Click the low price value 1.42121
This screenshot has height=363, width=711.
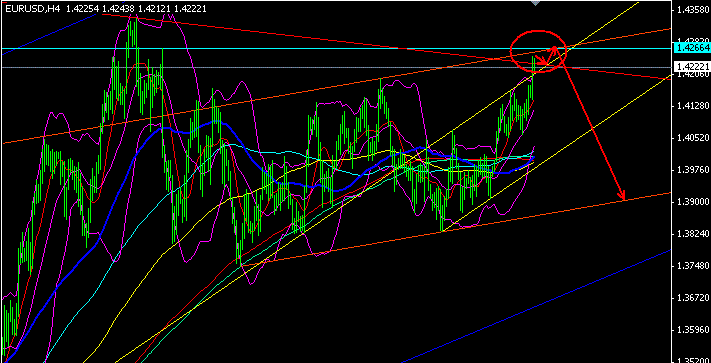154,9
